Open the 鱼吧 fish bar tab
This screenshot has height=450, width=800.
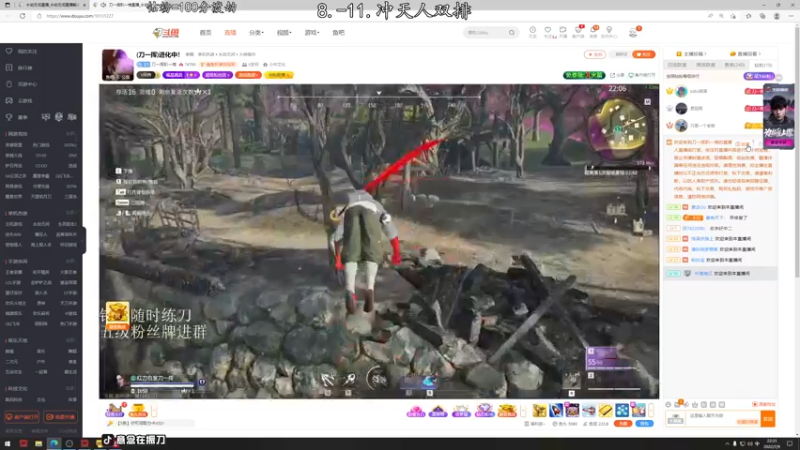click(x=338, y=33)
